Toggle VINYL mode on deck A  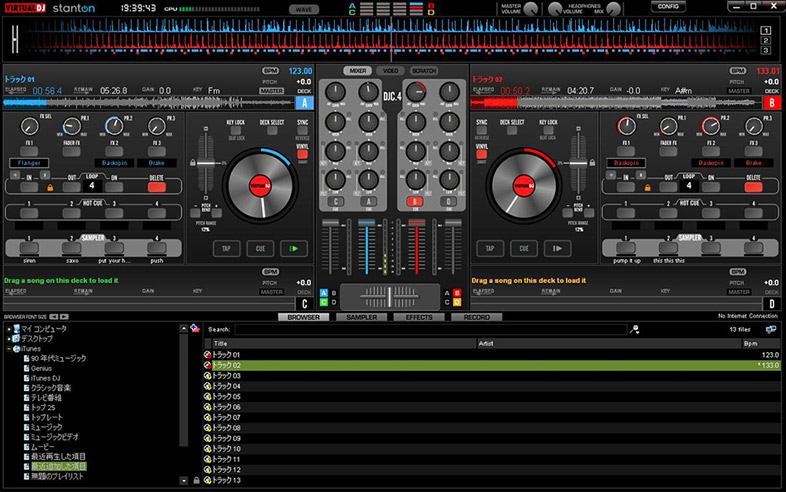[x=302, y=154]
